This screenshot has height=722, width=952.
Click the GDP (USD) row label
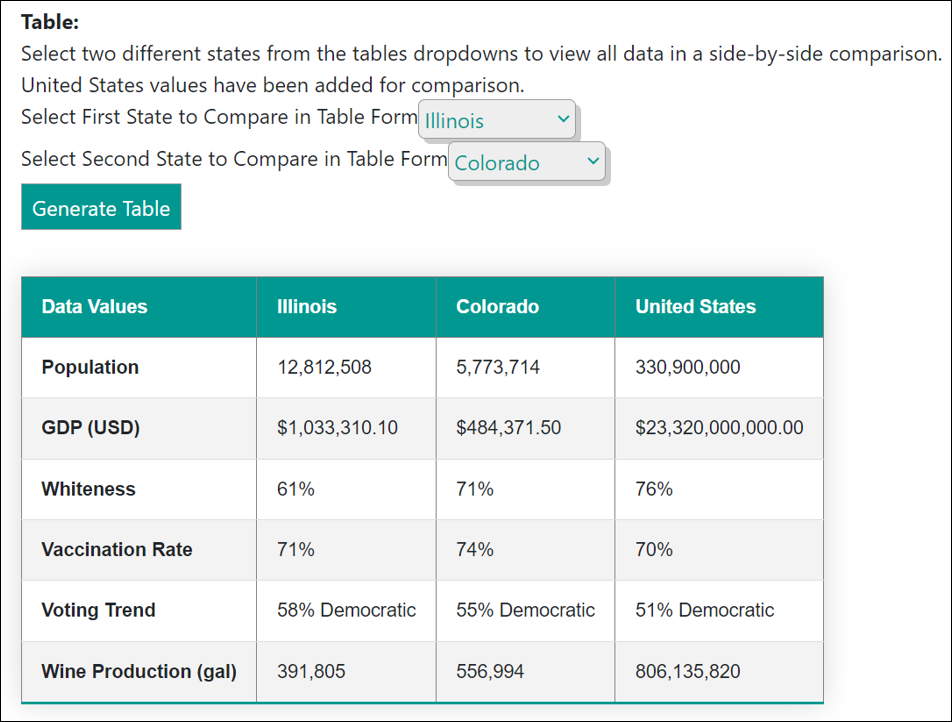(90, 428)
